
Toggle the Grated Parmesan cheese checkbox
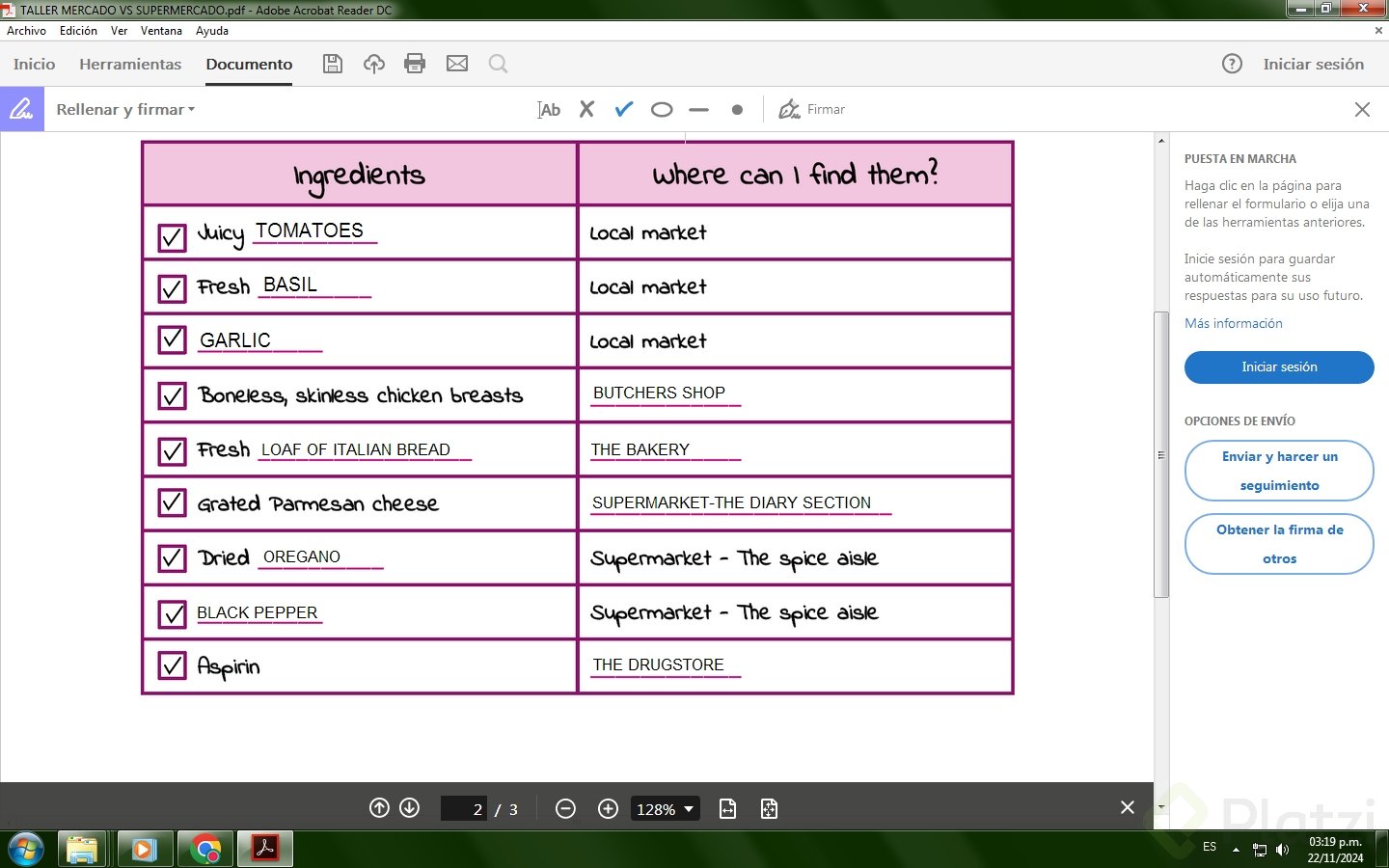172,502
